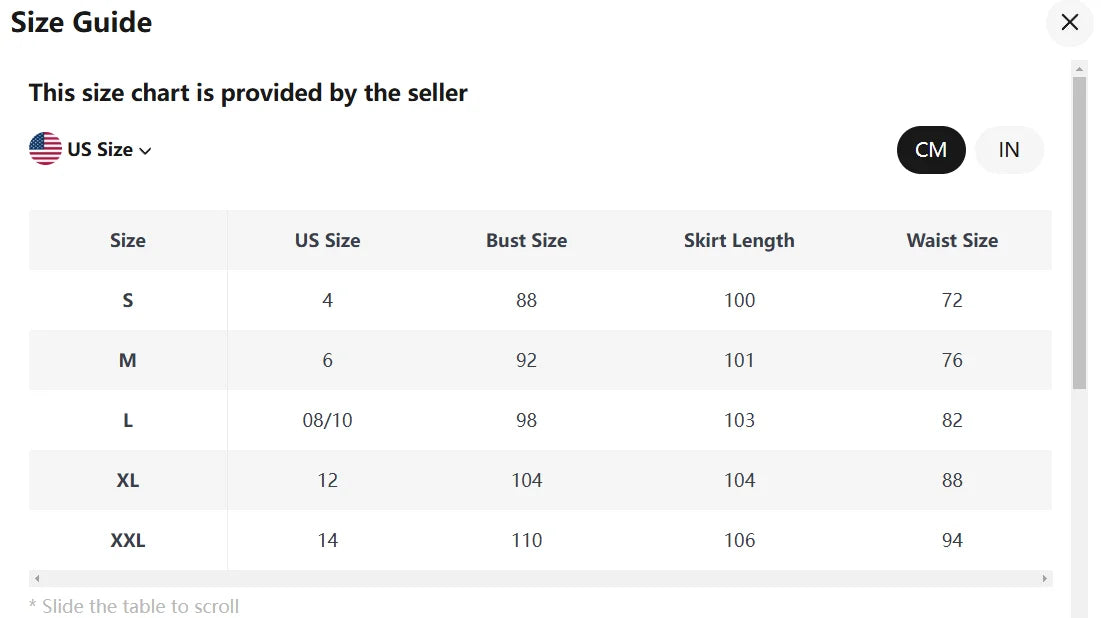Click the XL row of the table
Image resolution: width=1101 pixels, height=618 pixels.
(x=127, y=480)
